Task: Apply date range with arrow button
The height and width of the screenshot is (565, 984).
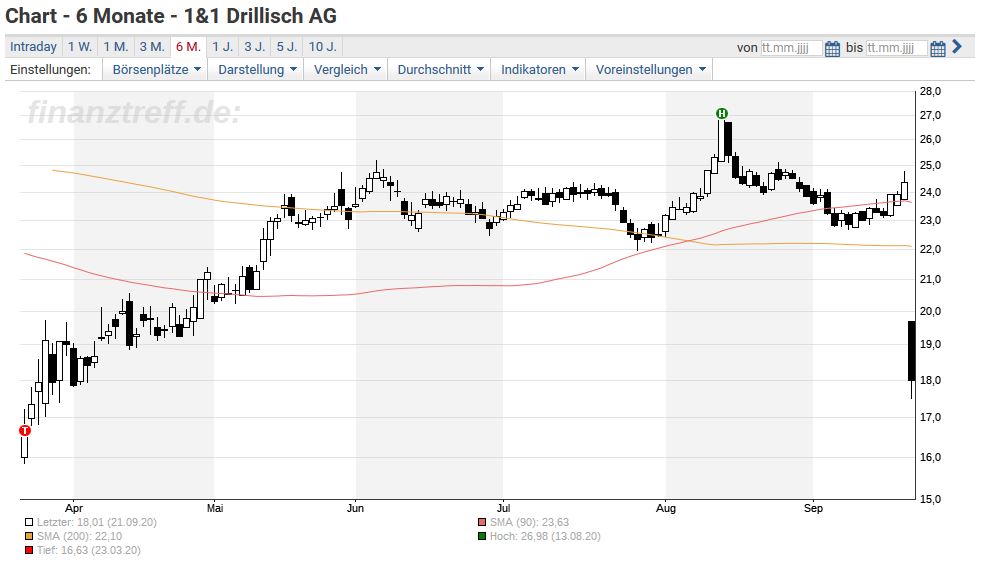Action: coord(957,46)
